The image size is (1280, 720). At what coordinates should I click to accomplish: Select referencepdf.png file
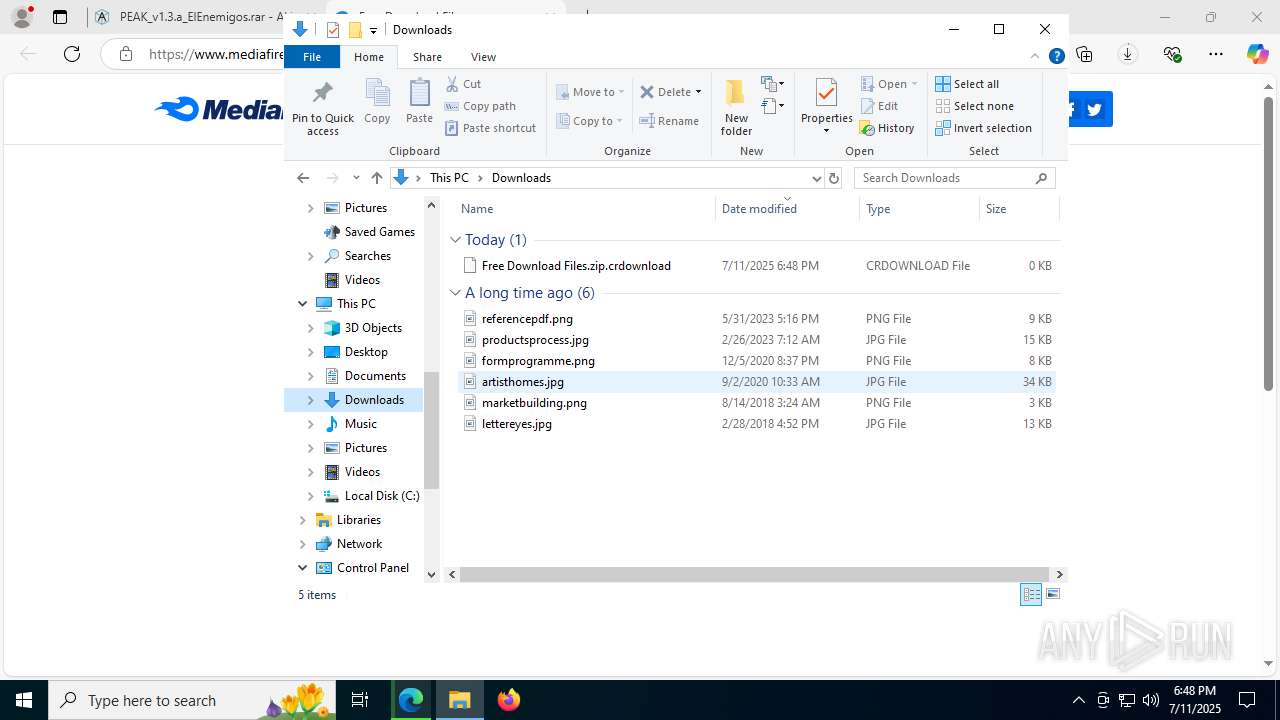[757, 319]
